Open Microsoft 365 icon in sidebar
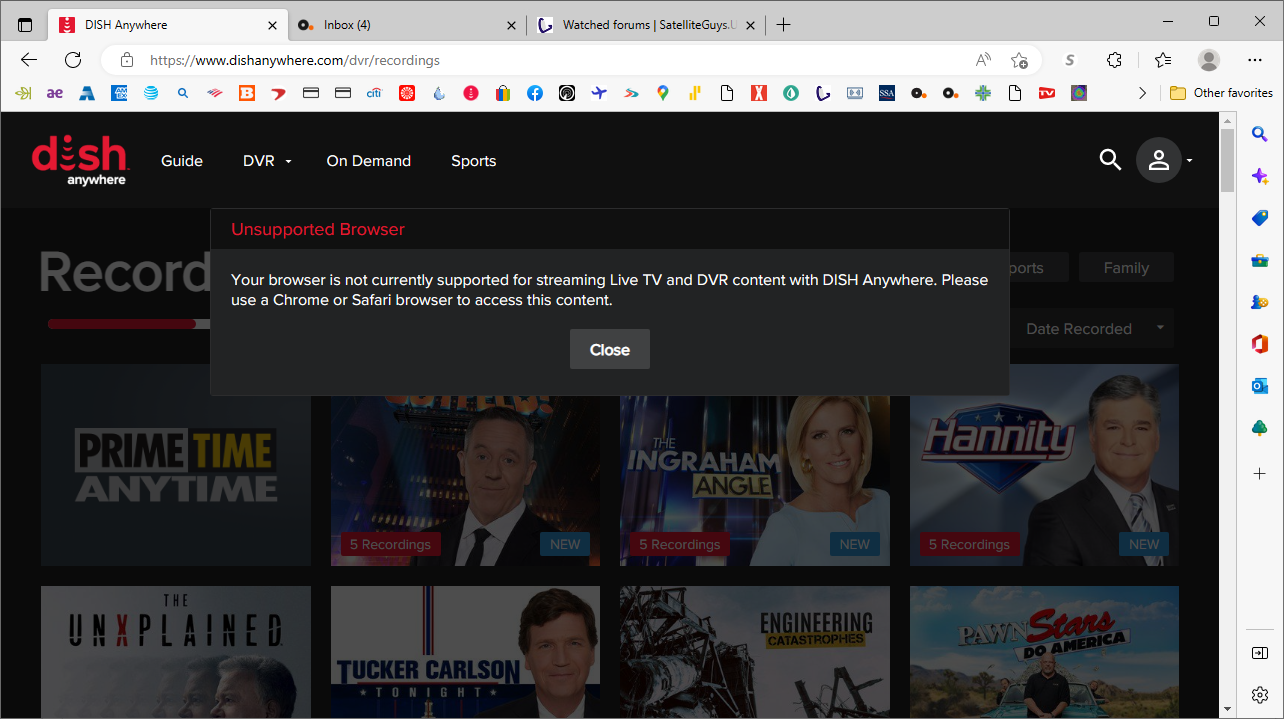This screenshot has width=1284, height=719. click(1260, 344)
